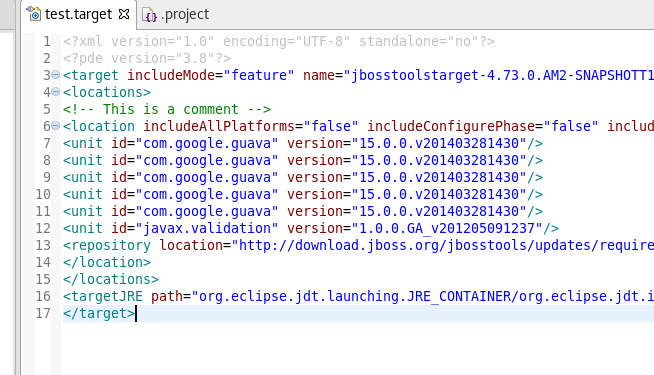
Task: Click the .project file icon
Action: coord(149,15)
